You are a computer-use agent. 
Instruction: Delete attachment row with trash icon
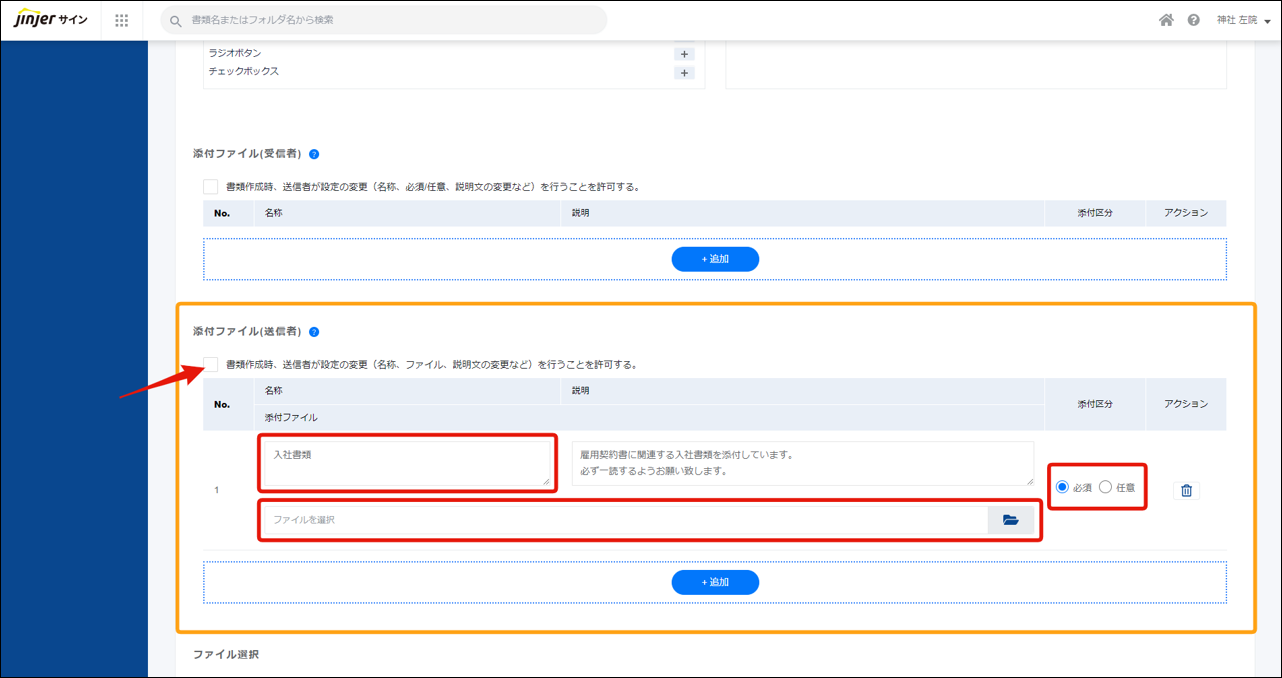[x=1186, y=490]
